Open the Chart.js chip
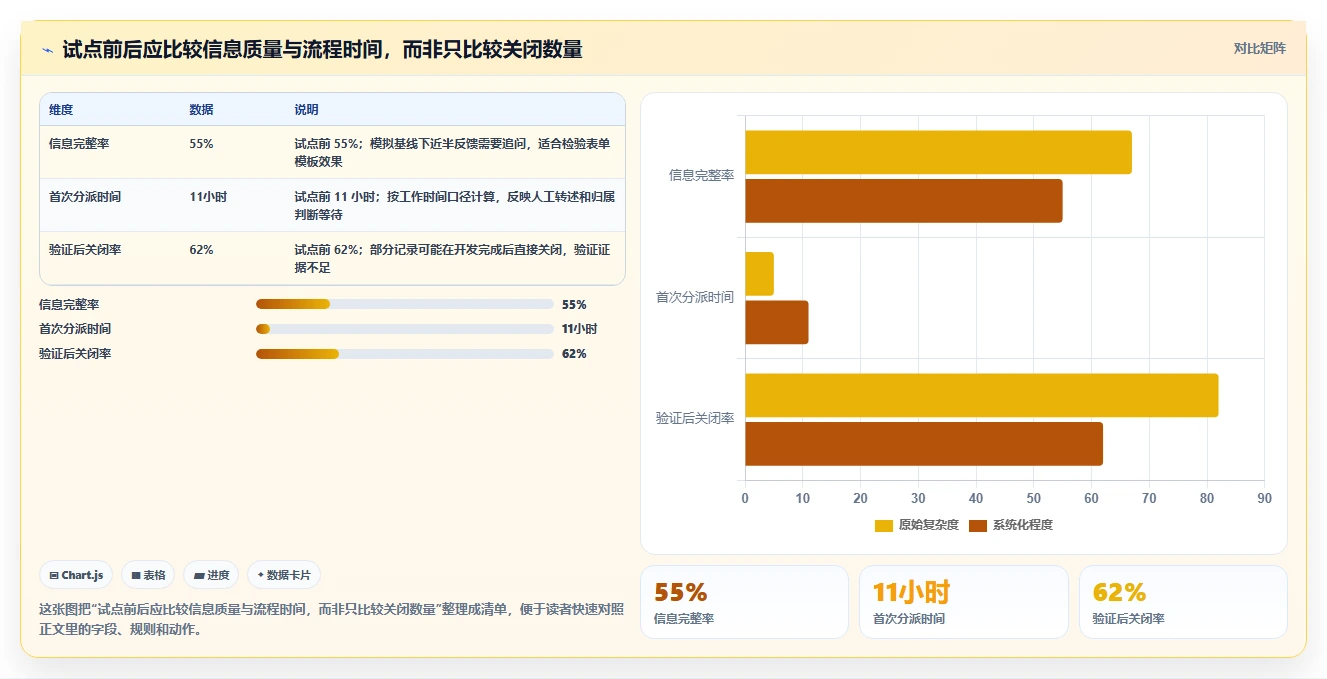This screenshot has height=679, width=1327. tap(76, 575)
